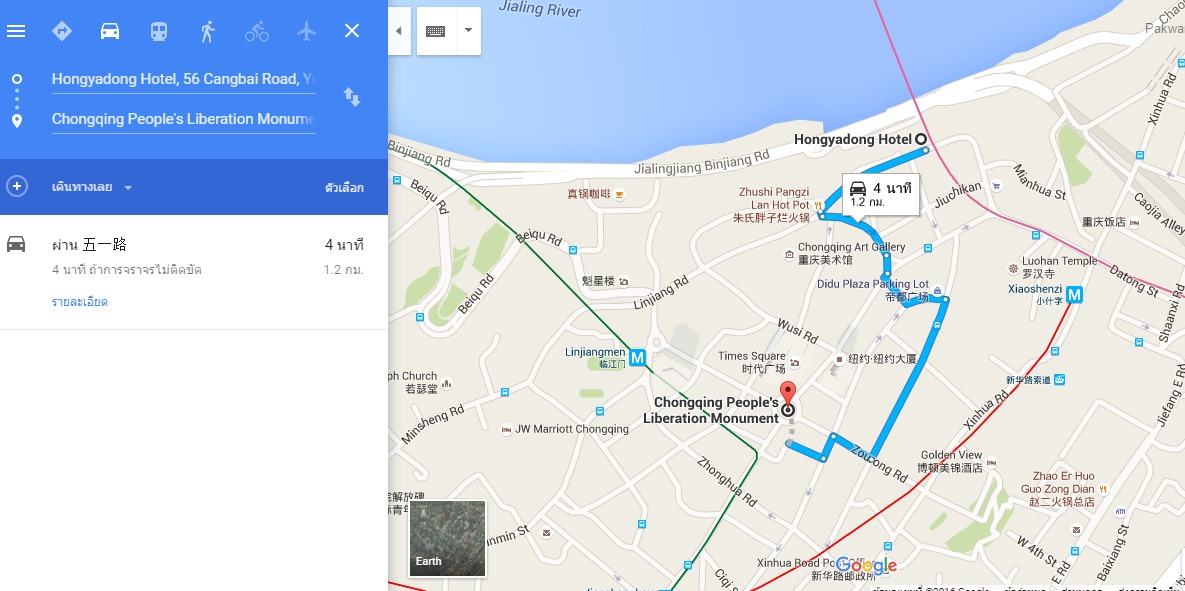1185x591 pixels.
Task: Select walking mode icon
Action: (207, 31)
